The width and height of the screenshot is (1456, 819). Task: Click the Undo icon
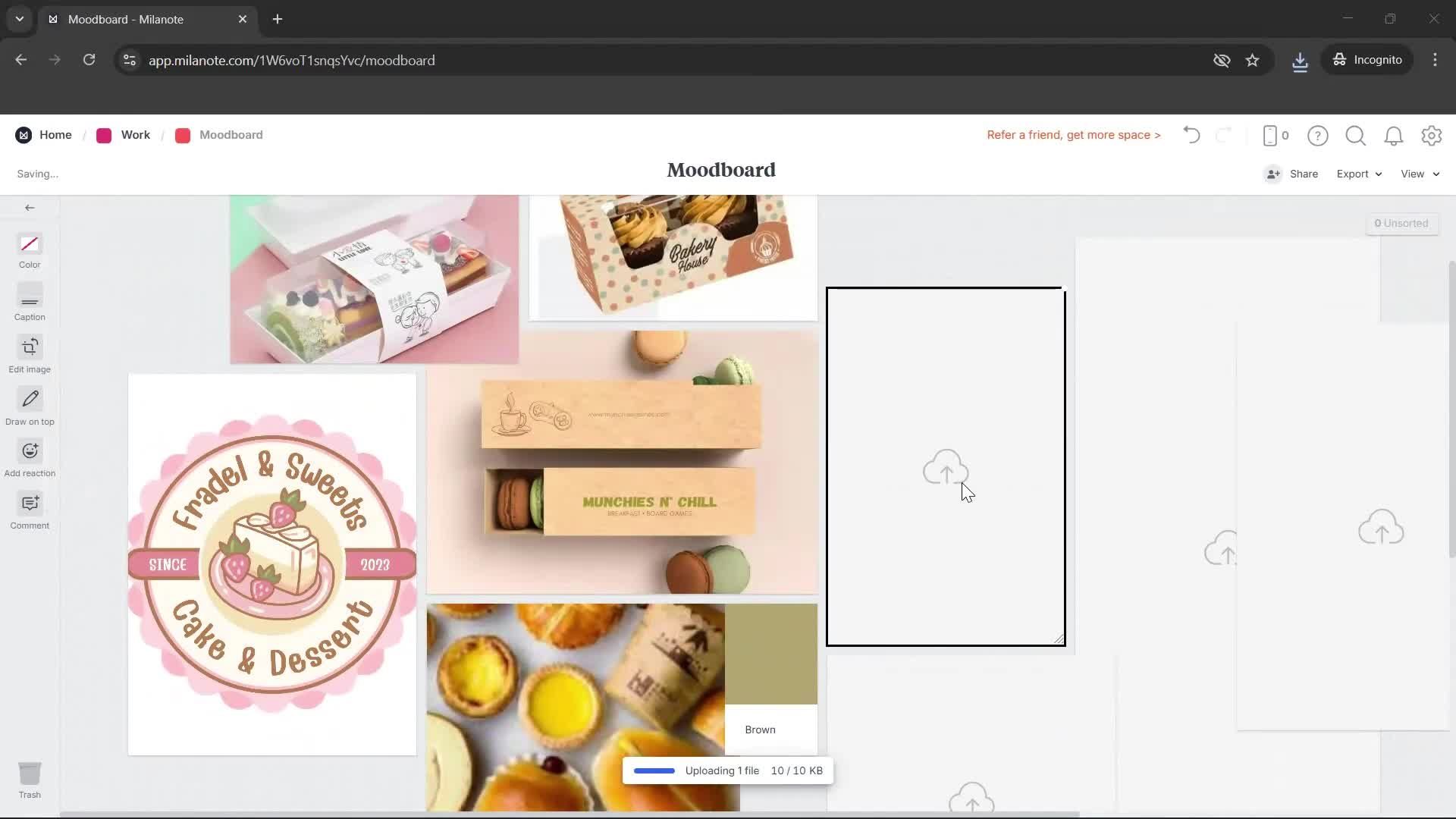click(x=1191, y=135)
